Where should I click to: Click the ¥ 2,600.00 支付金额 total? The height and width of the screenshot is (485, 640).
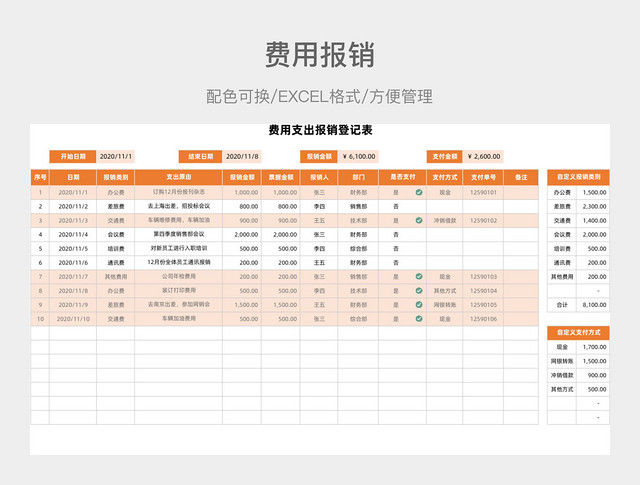tap(483, 156)
